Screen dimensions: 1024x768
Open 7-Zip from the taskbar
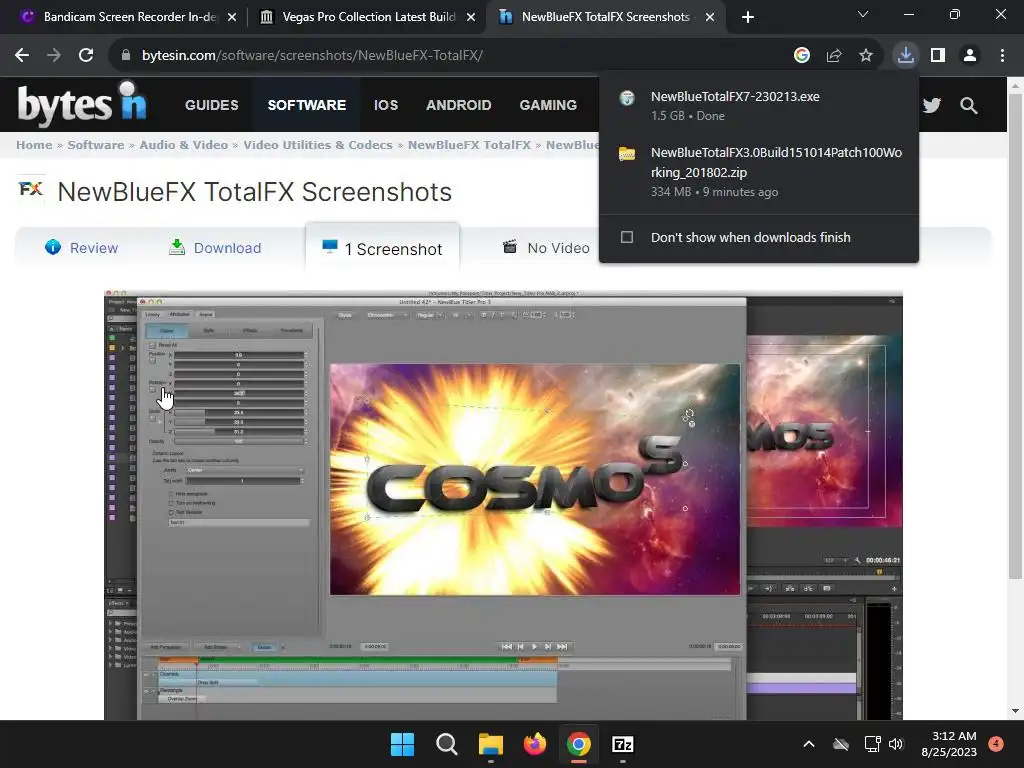click(623, 744)
